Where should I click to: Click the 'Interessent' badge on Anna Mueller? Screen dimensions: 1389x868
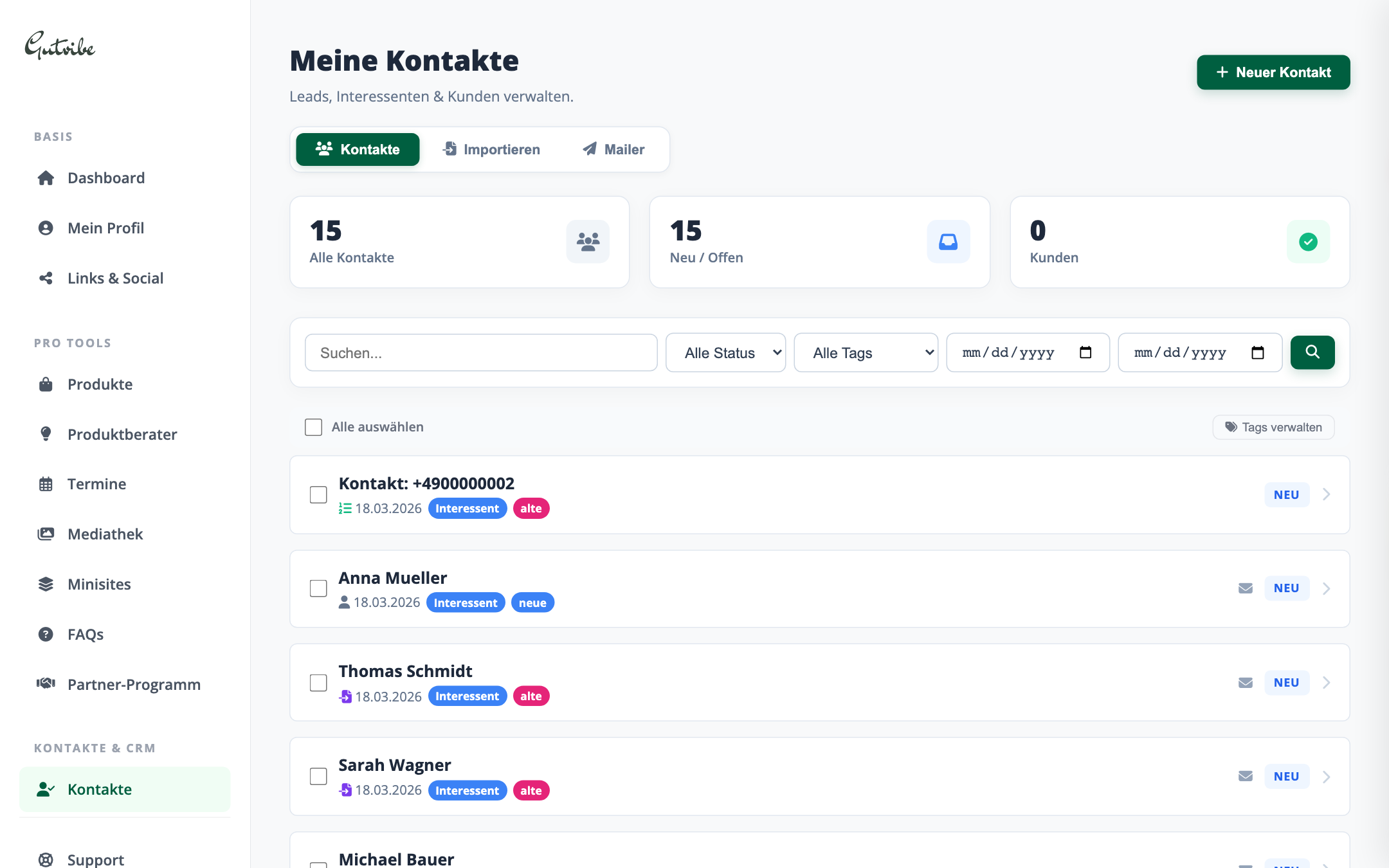point(466,602)
